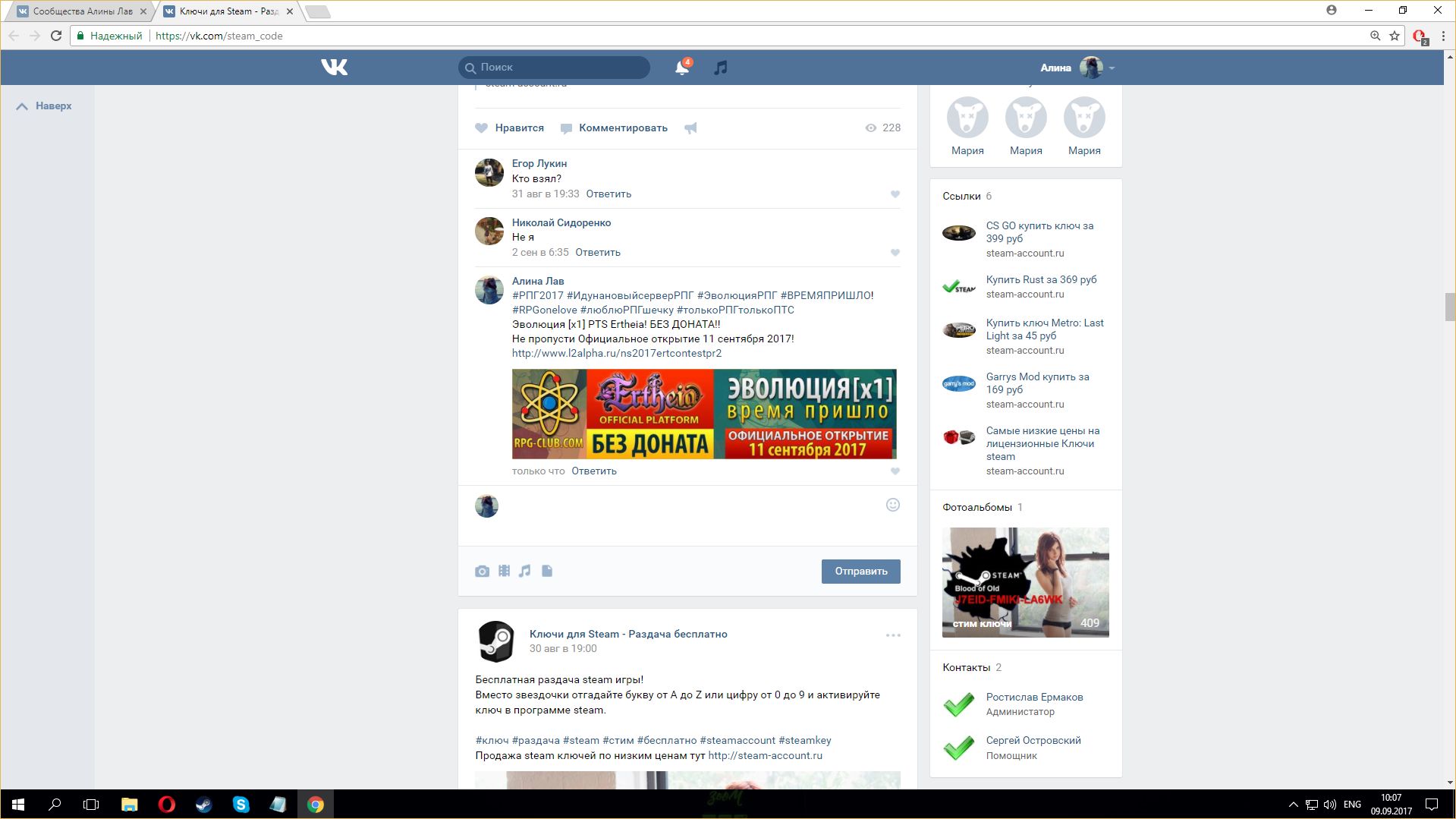The height and width of the screenshot is (819, 1456).
Task: Like Егор Лукин's comment with heart
Action: click(895, 194)
